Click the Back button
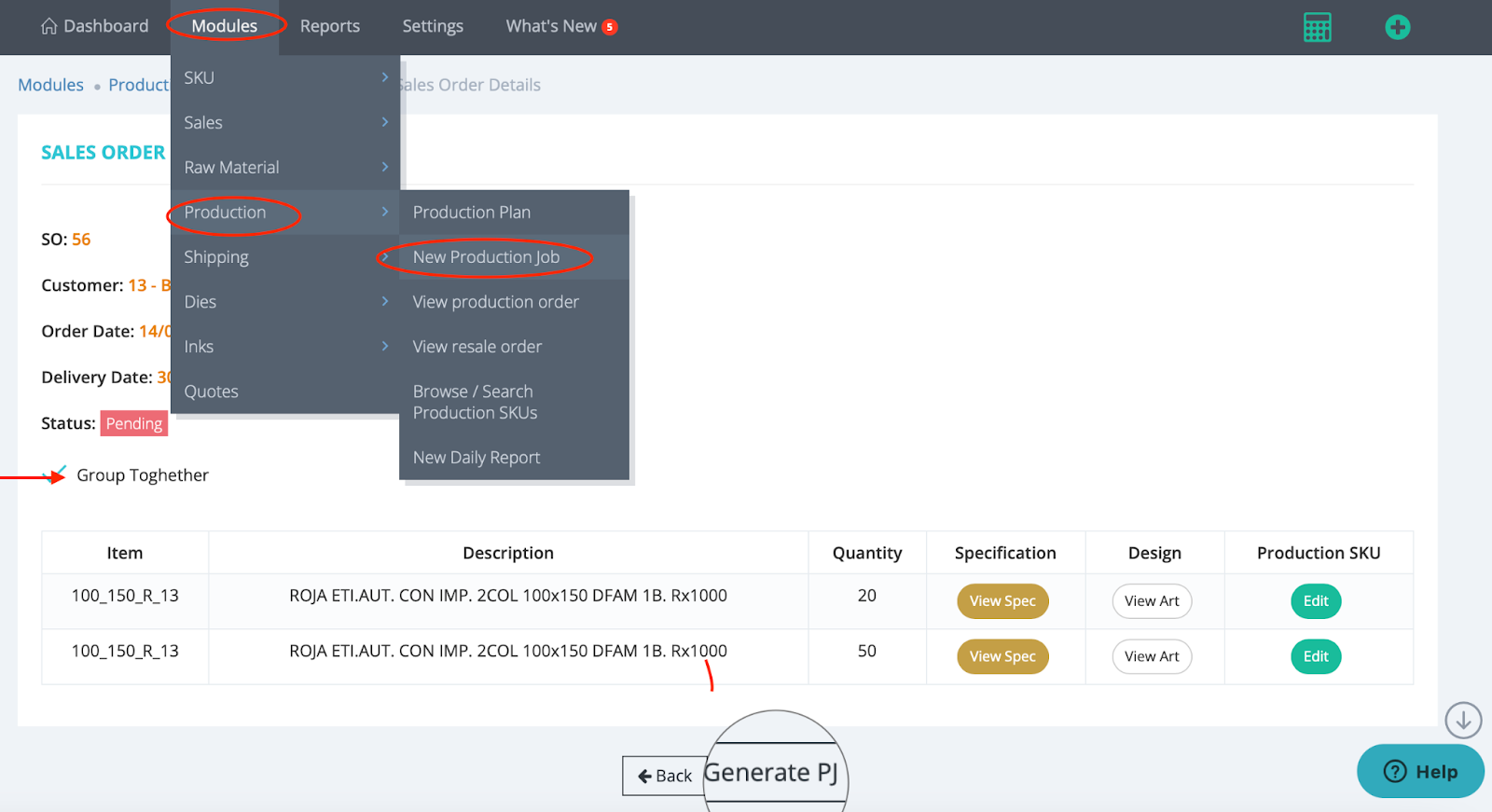This screenshot has height=812, width=1492. [x=664, y=776]
